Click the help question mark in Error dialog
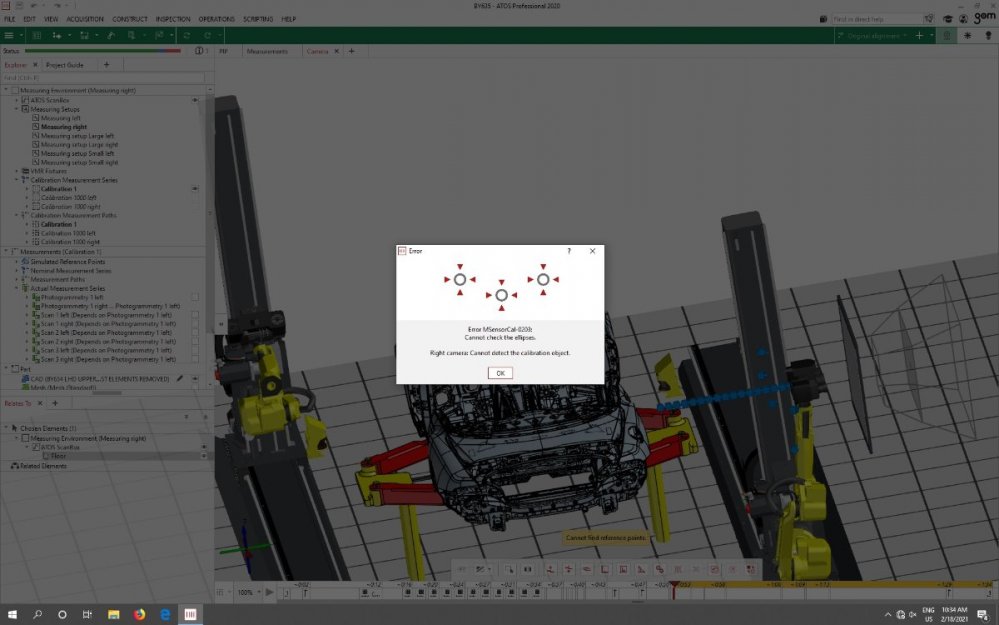999x625 pixels. [x=569, y=251]
